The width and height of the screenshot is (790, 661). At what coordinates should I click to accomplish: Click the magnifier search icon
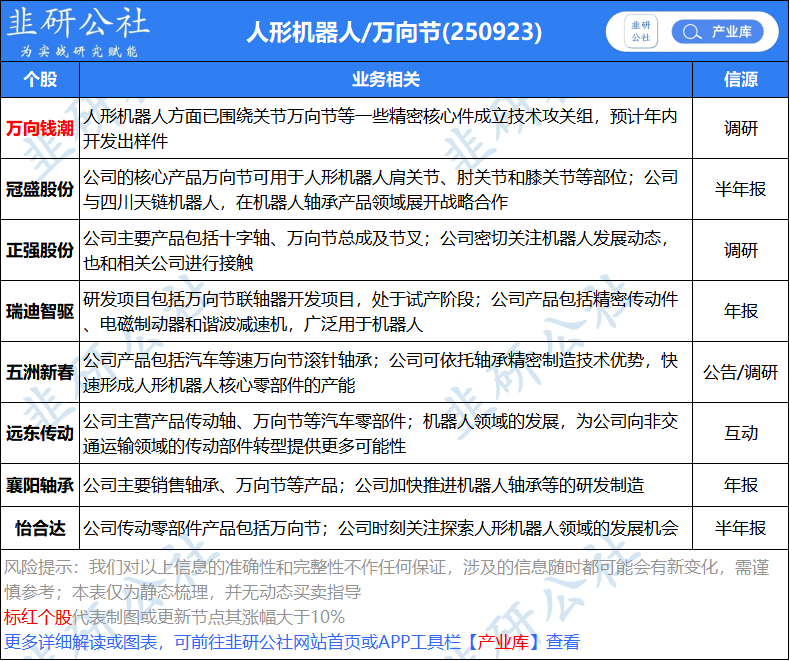point(690,32)
